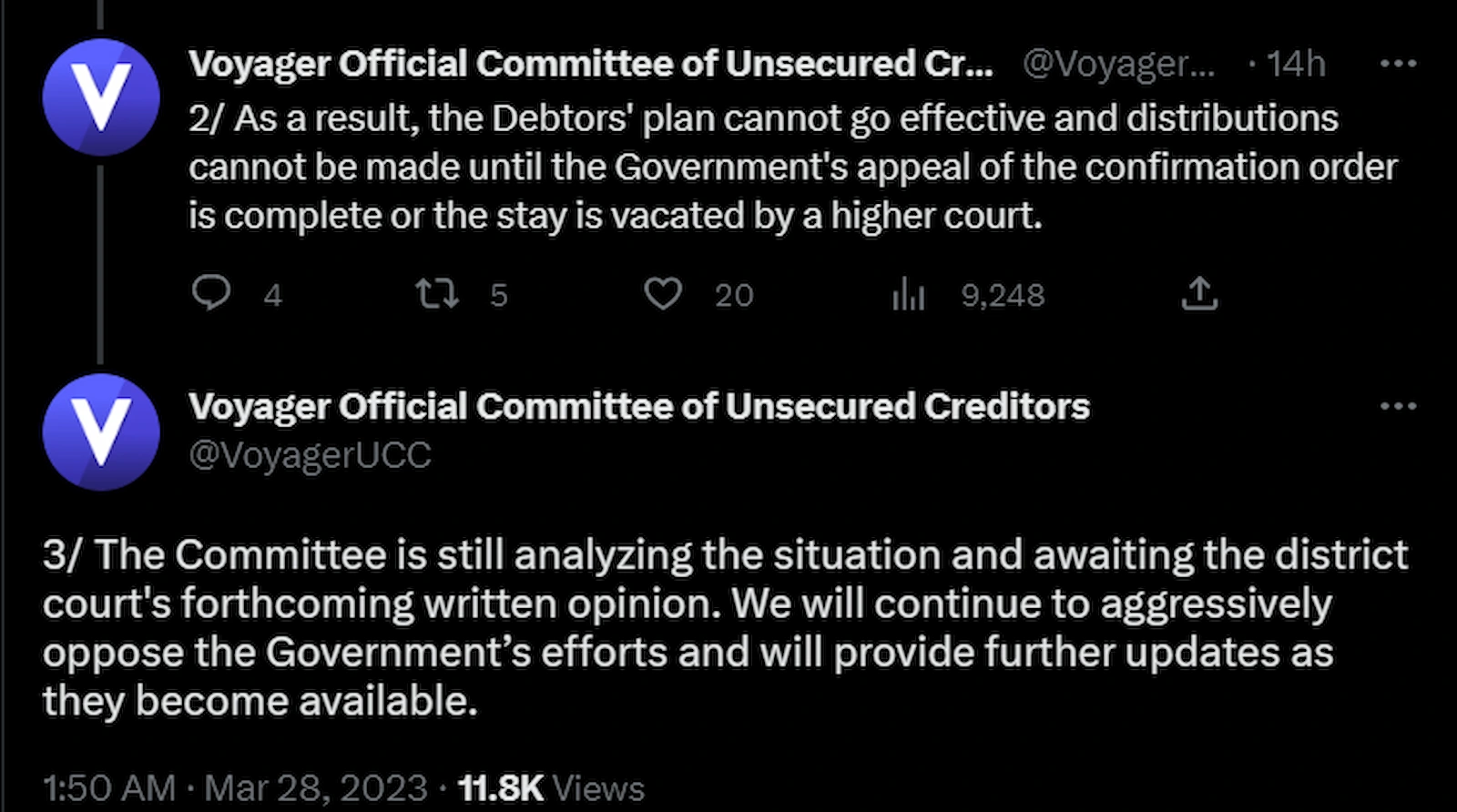Open the 14h timestamp link
The width and height of the screenshot is (1457, 812).
[1292, 64]
